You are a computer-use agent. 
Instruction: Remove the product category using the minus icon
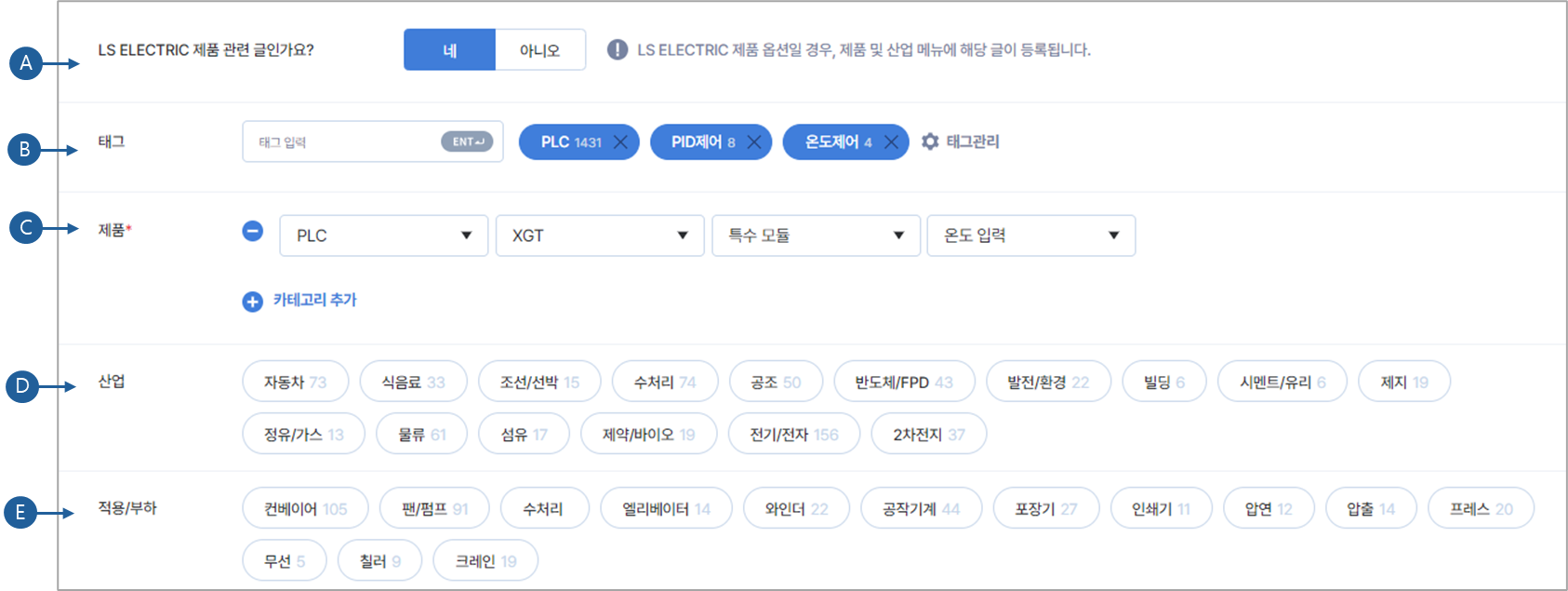coord(252,232)
